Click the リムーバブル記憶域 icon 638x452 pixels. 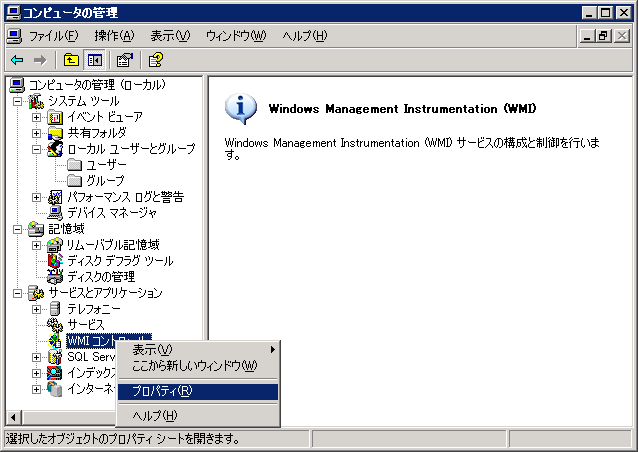(55, 245)
